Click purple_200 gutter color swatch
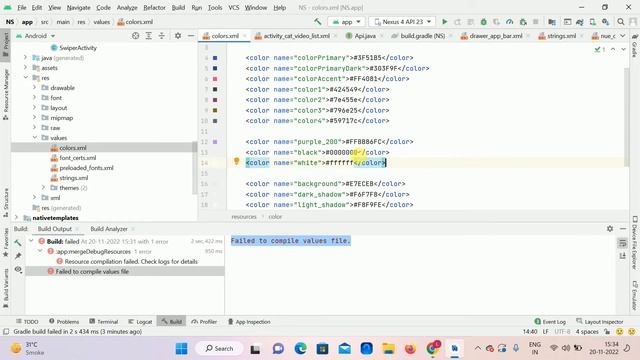Screen dimensions: 640x360 [x=215, y=142]
